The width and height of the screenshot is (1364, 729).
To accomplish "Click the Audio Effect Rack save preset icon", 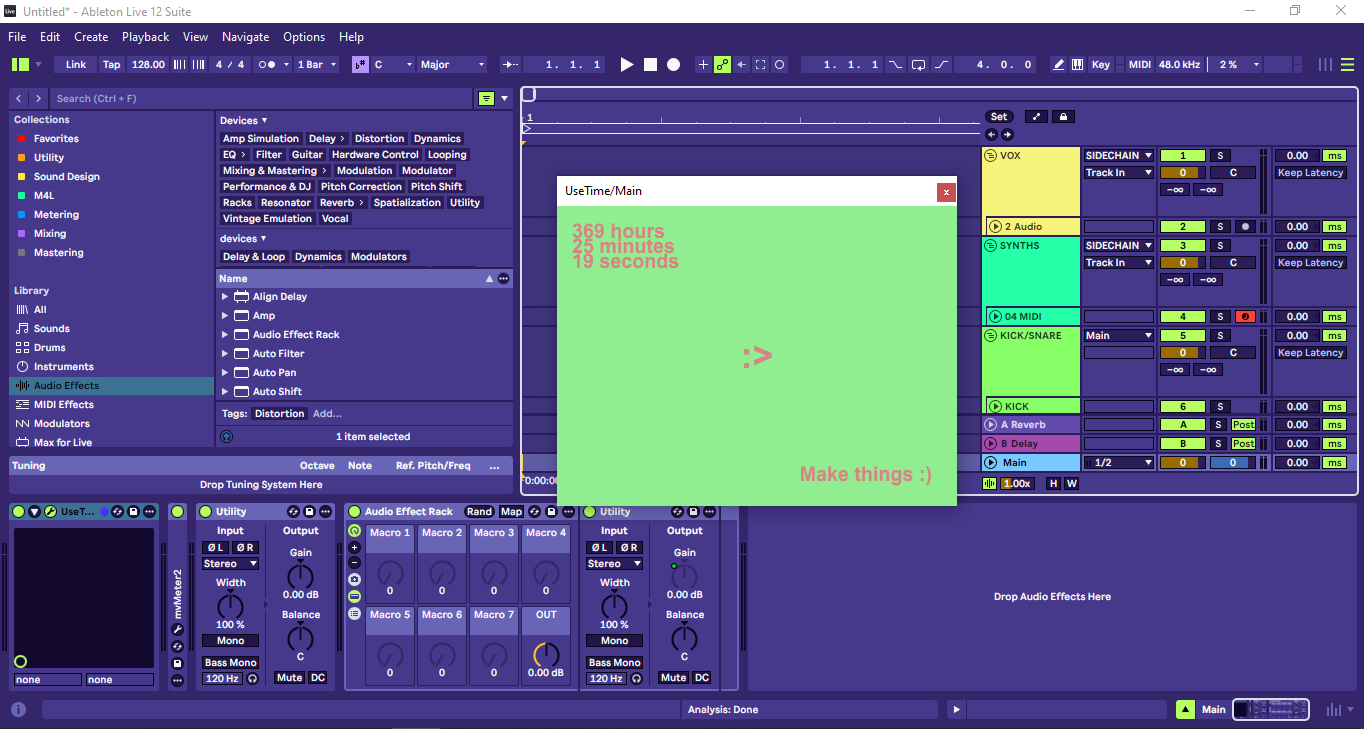I will [x=551, y=512].
